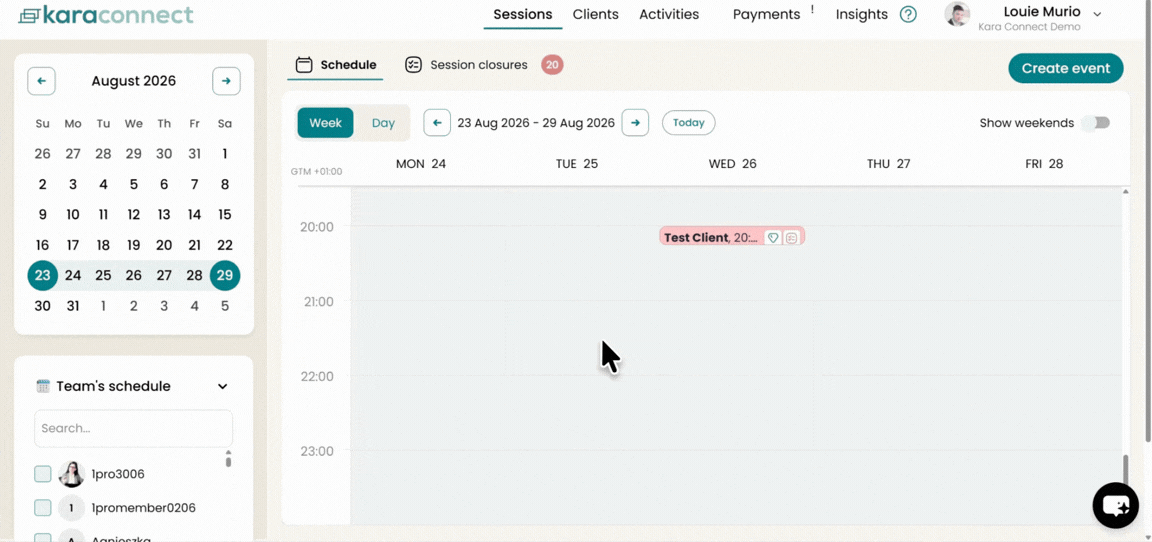Click the August 2026 month title
This screenshot has height=542, width=1152.
coord(134,81)
